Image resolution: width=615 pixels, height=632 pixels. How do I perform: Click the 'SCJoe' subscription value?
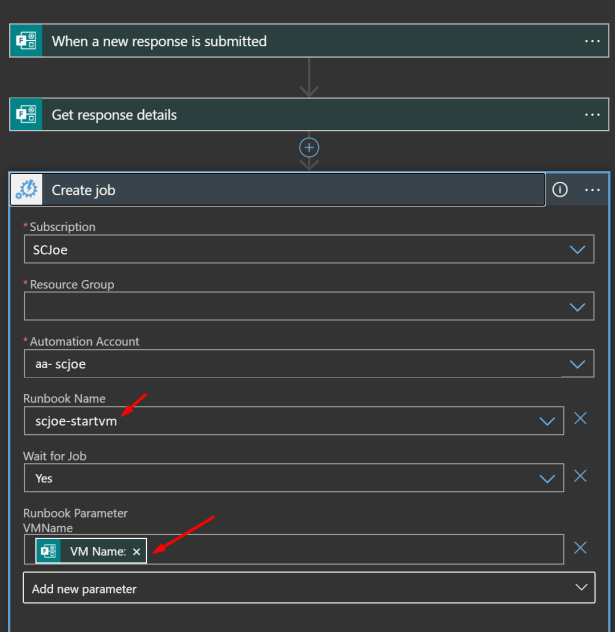(50, 250)
